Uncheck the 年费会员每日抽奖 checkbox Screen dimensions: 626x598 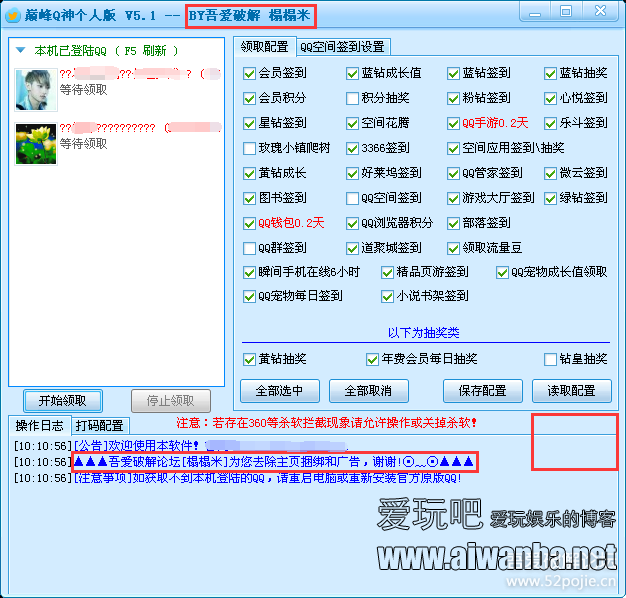tap(372, 359)
